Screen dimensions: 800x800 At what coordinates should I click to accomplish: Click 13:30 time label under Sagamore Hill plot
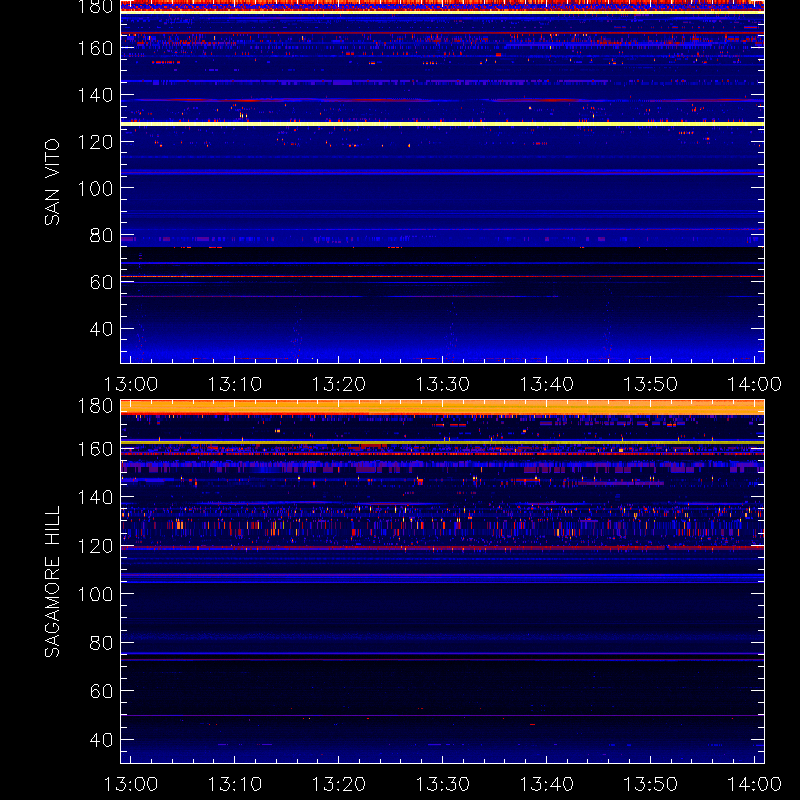(x=443, y=784)
